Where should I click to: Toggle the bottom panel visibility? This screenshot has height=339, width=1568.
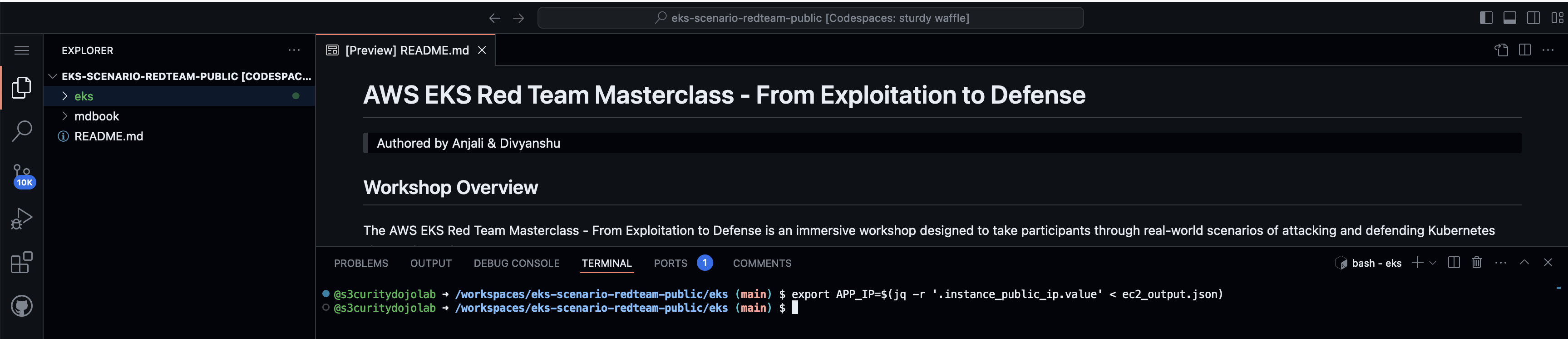(1509, 18)
